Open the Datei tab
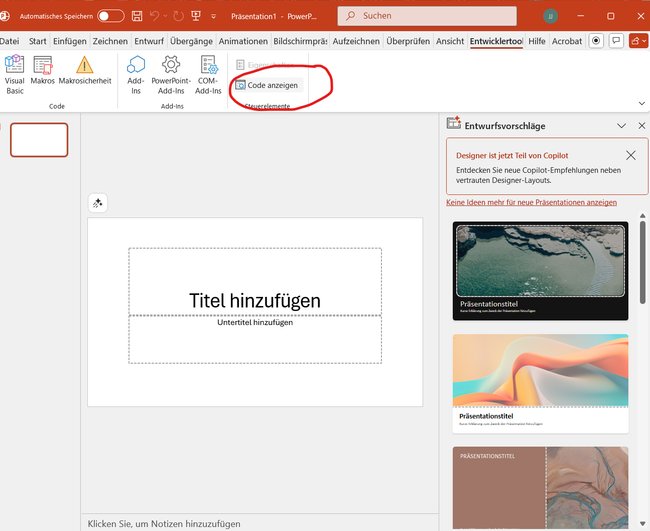Screen dimensions: 650x531 (9, 41)
